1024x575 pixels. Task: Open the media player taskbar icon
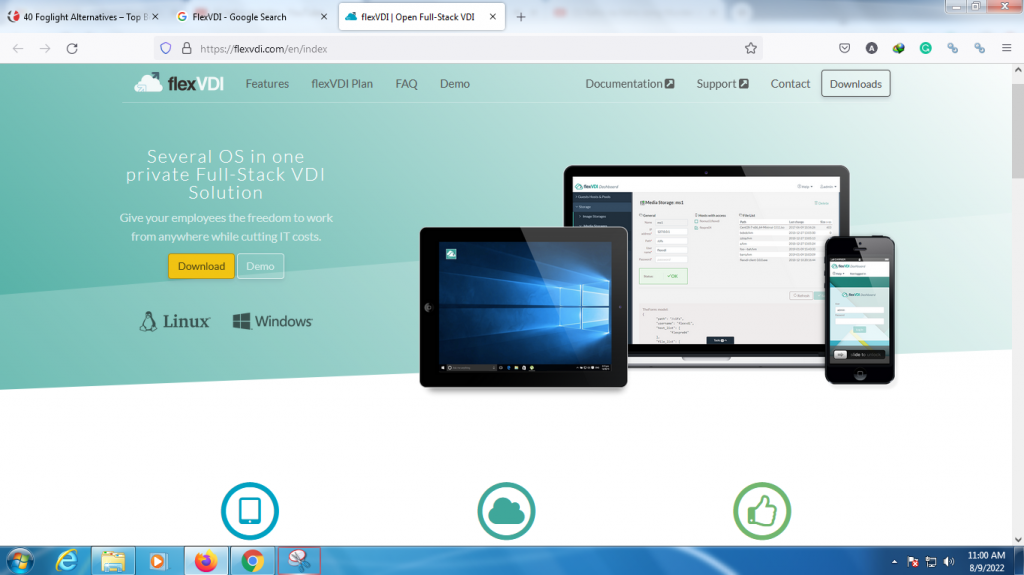tap(157, 561)
